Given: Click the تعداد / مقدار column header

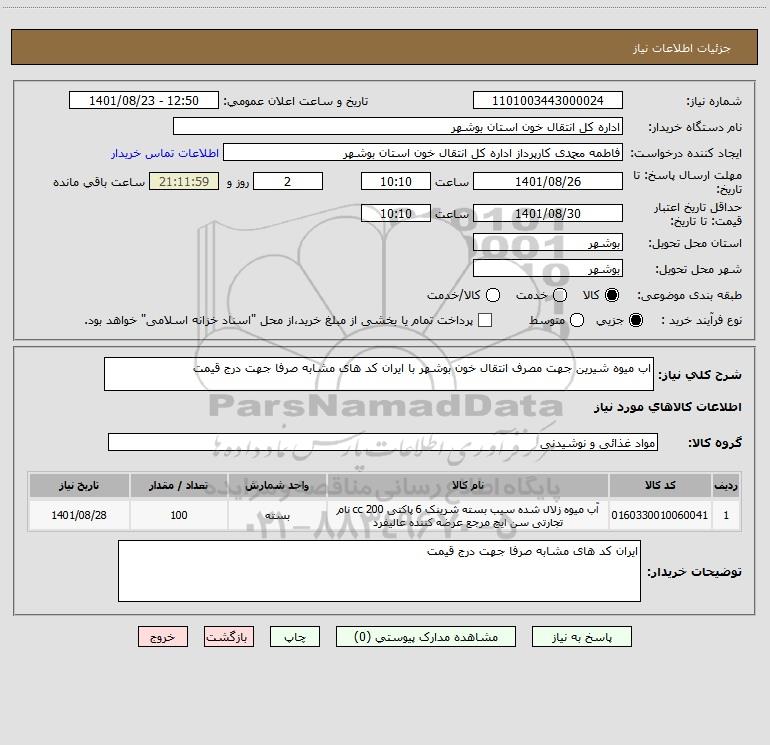Looking at the screenshot, I should 179,485.
